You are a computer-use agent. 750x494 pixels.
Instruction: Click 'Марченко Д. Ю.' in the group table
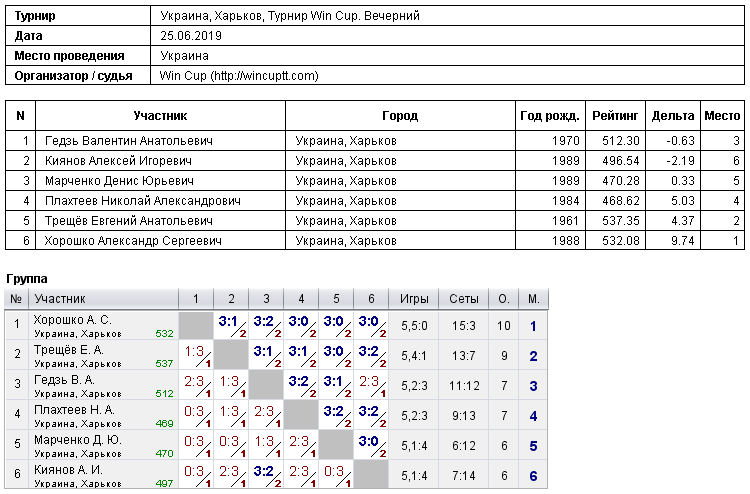77,440
